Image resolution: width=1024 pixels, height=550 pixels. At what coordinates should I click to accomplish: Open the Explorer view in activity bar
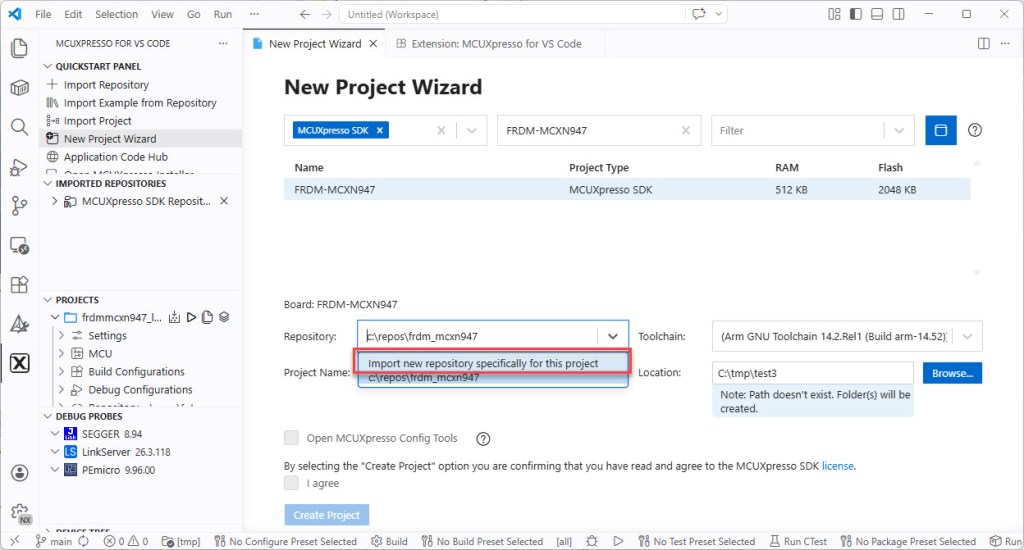[x=19, y=49]
